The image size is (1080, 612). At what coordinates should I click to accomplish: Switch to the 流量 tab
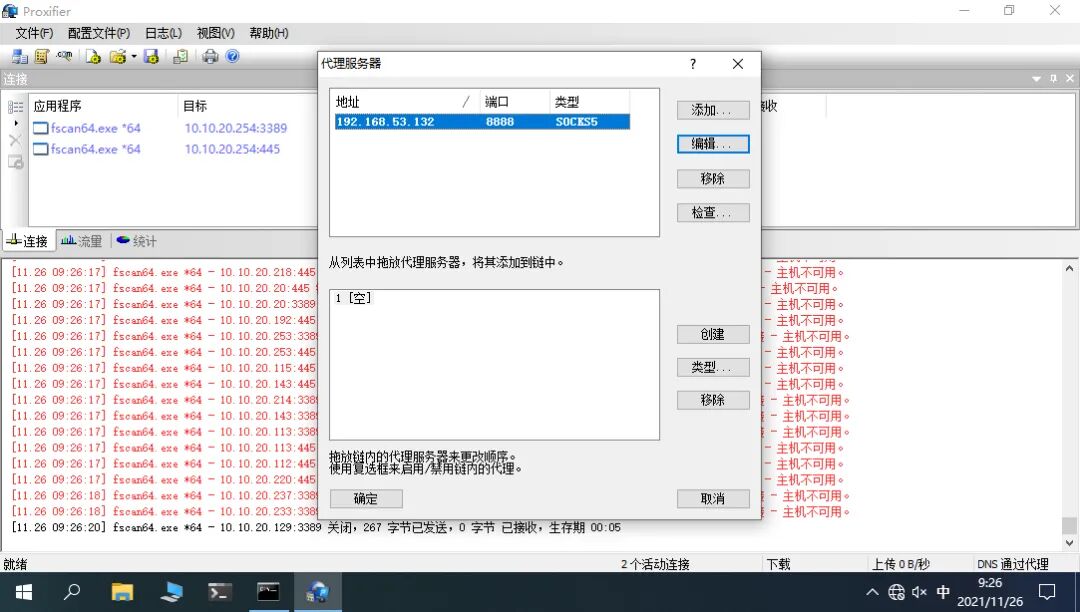(81, 241)
